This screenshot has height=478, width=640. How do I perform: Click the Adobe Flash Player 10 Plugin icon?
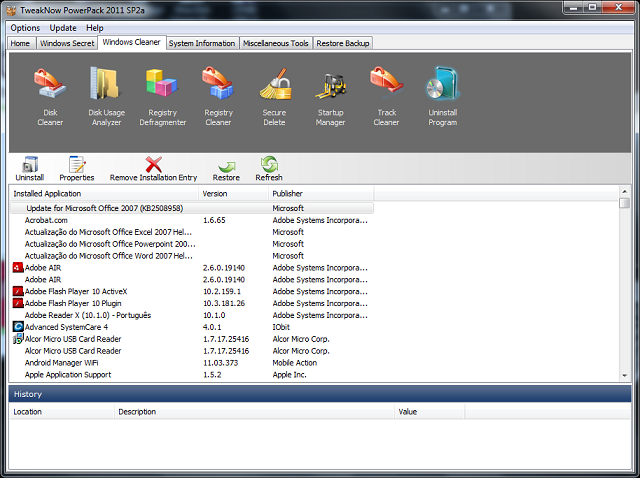(18, 303)
